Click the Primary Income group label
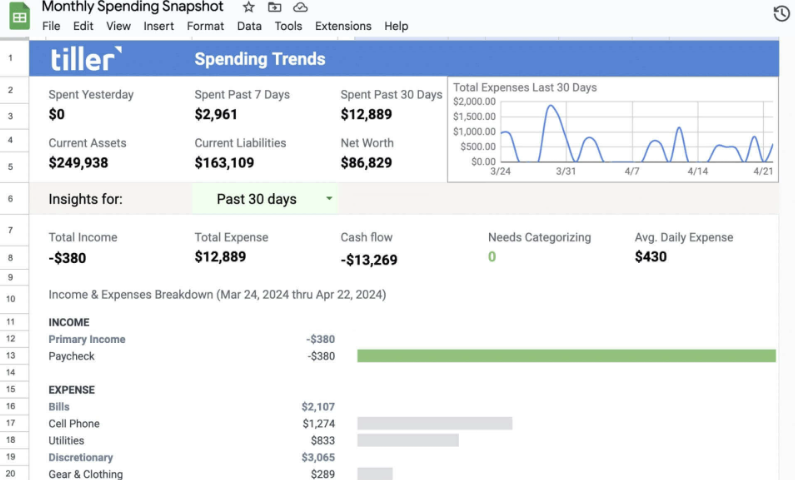The height and width of the screenshot is (480, 795). [87, 339]
